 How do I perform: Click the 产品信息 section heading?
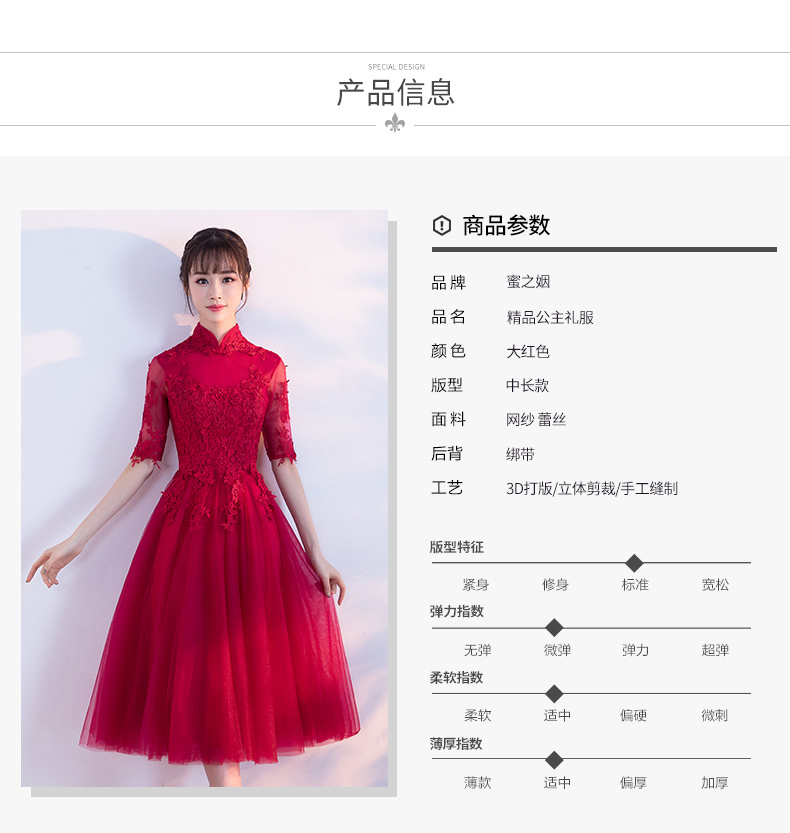click(x=396, y=92)
